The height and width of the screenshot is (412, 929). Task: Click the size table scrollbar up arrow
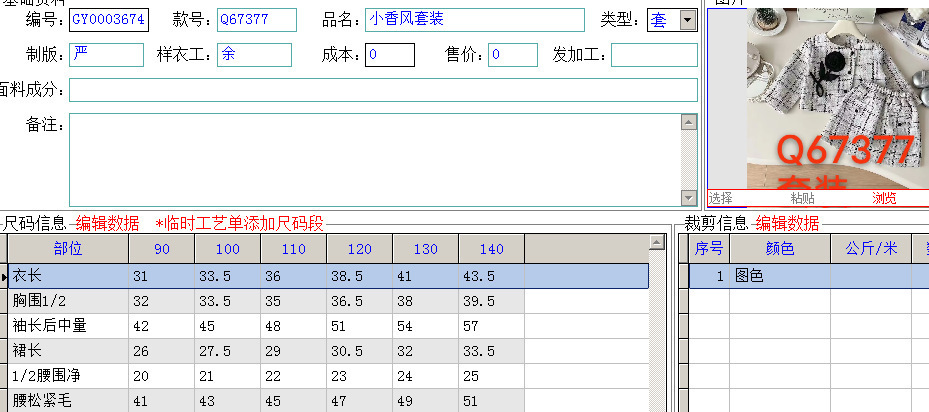(x=656, y=242)
